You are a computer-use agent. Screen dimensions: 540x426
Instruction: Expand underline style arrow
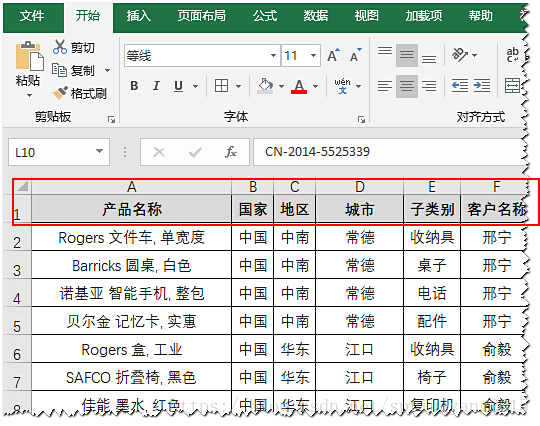[196, 86]
